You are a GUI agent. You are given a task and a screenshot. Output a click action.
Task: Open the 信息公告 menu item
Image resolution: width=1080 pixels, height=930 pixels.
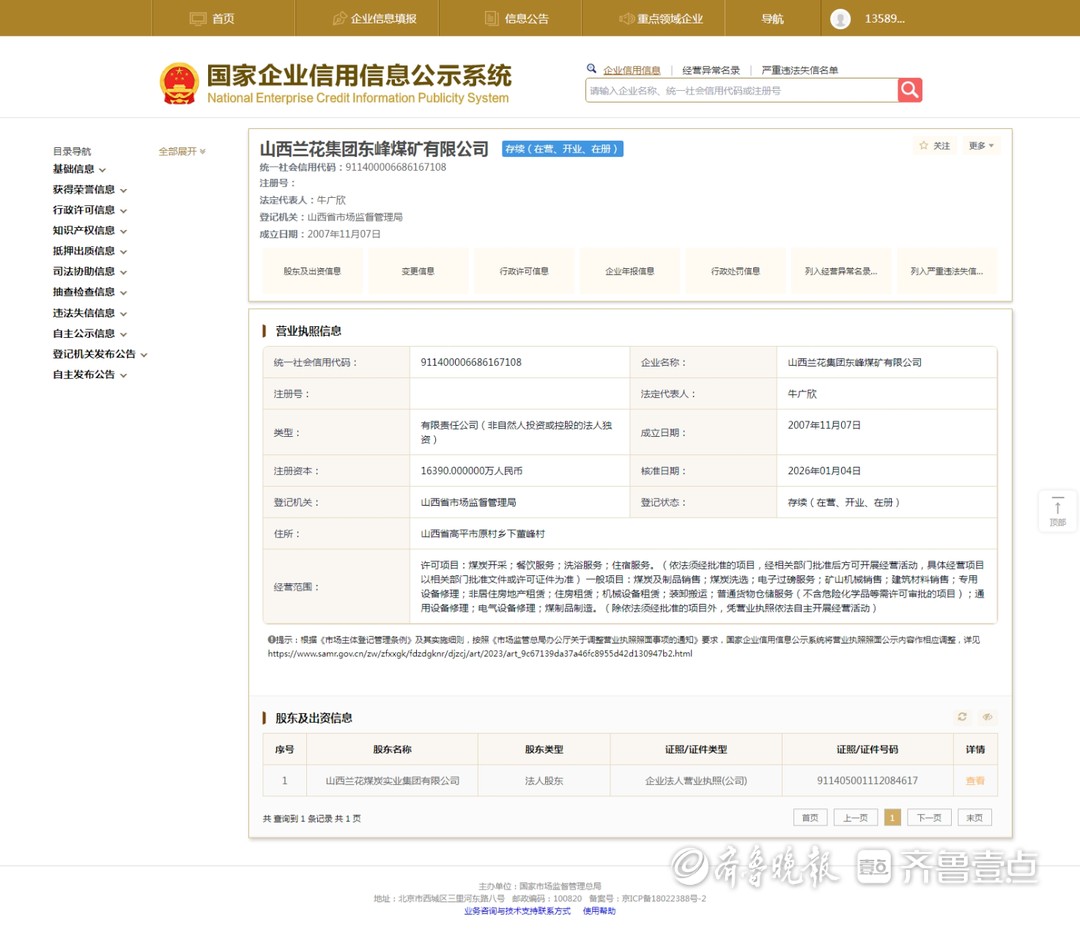517,19
